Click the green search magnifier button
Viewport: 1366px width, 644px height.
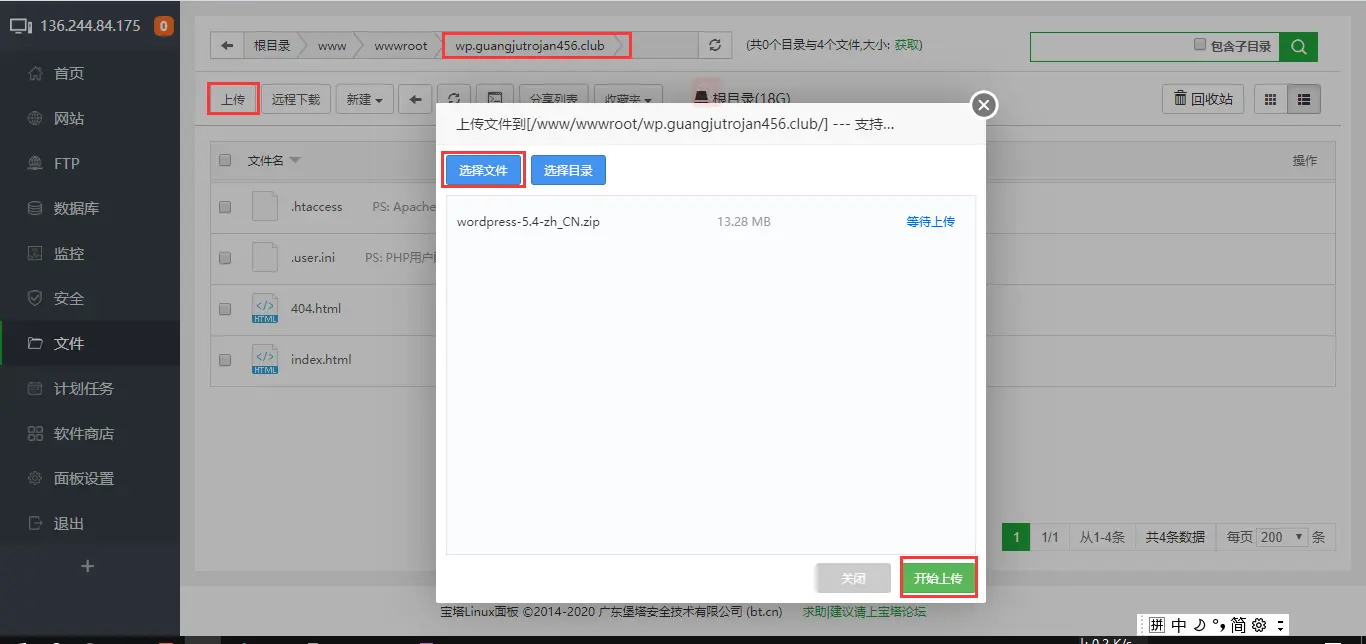[x=1298, y=46]
